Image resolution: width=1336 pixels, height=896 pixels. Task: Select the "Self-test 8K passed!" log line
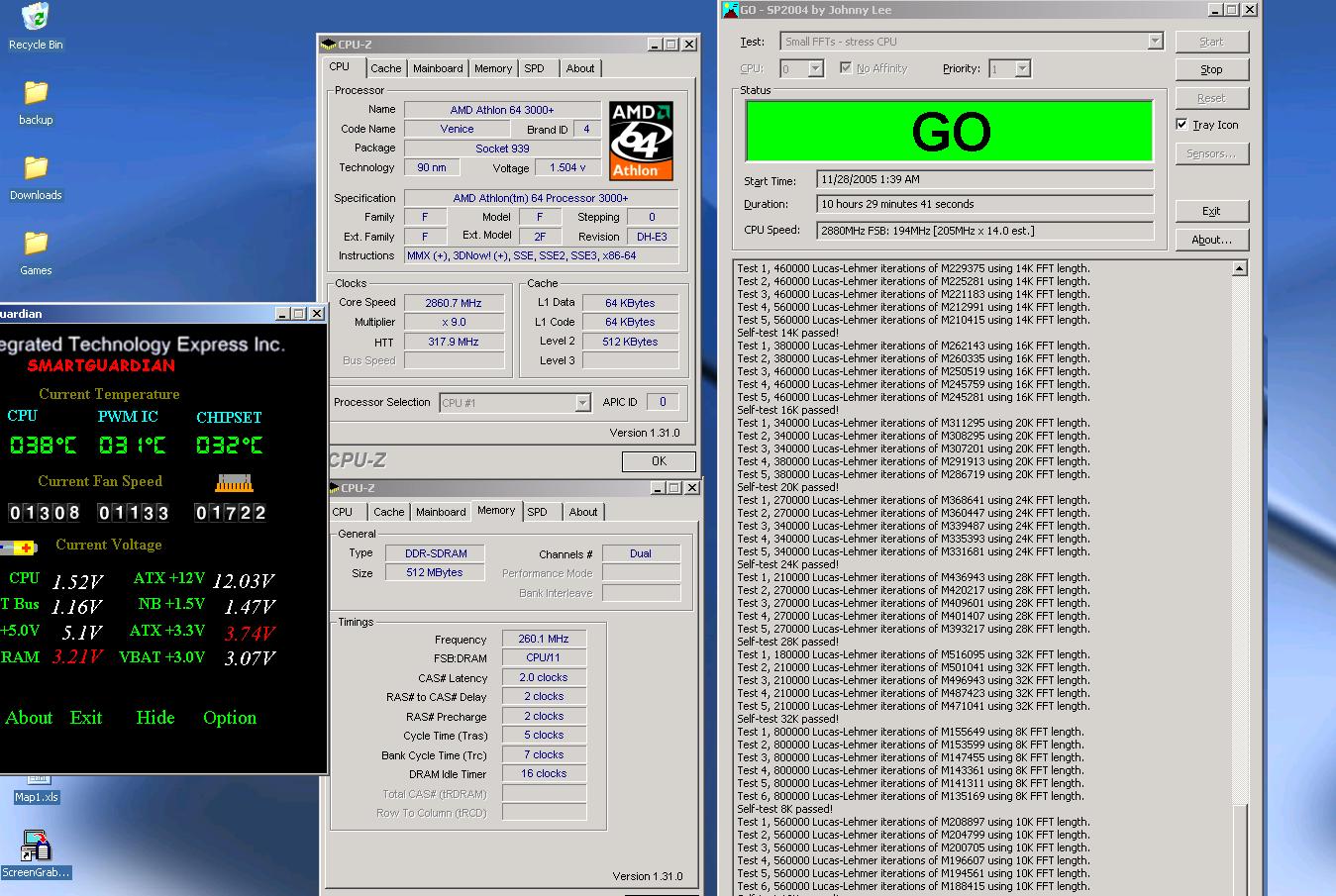784,810
